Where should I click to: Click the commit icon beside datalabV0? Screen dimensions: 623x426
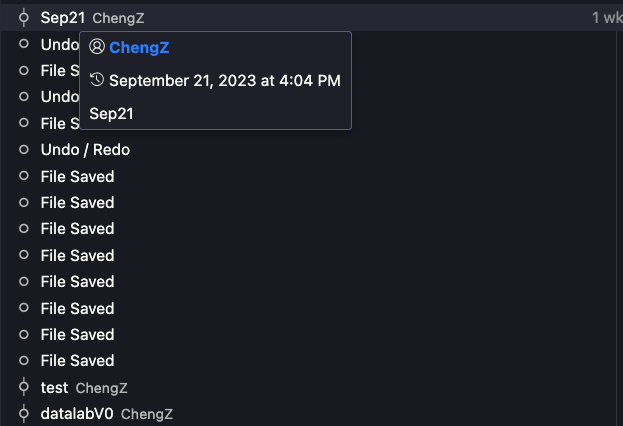(x=24, y=414)
